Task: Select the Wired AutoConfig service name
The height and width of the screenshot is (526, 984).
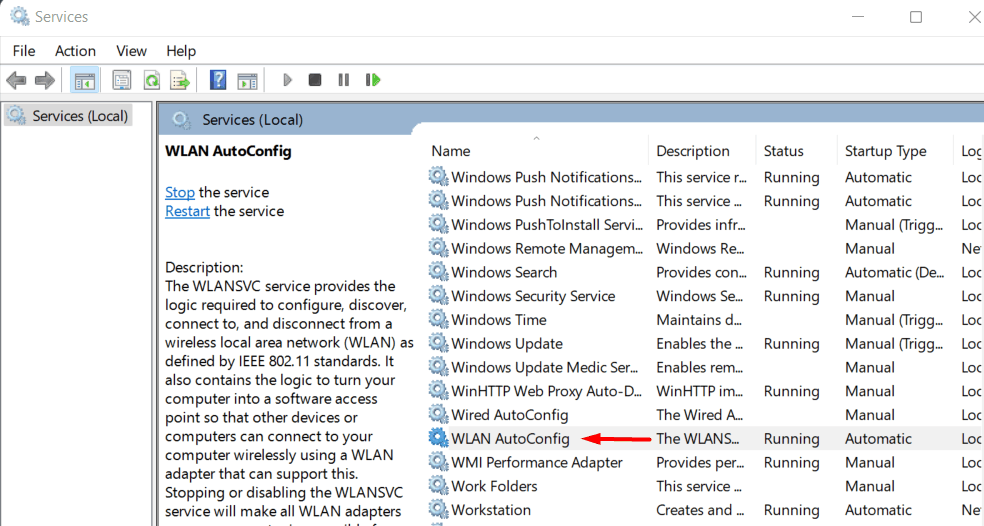Action: click(510, 415)
